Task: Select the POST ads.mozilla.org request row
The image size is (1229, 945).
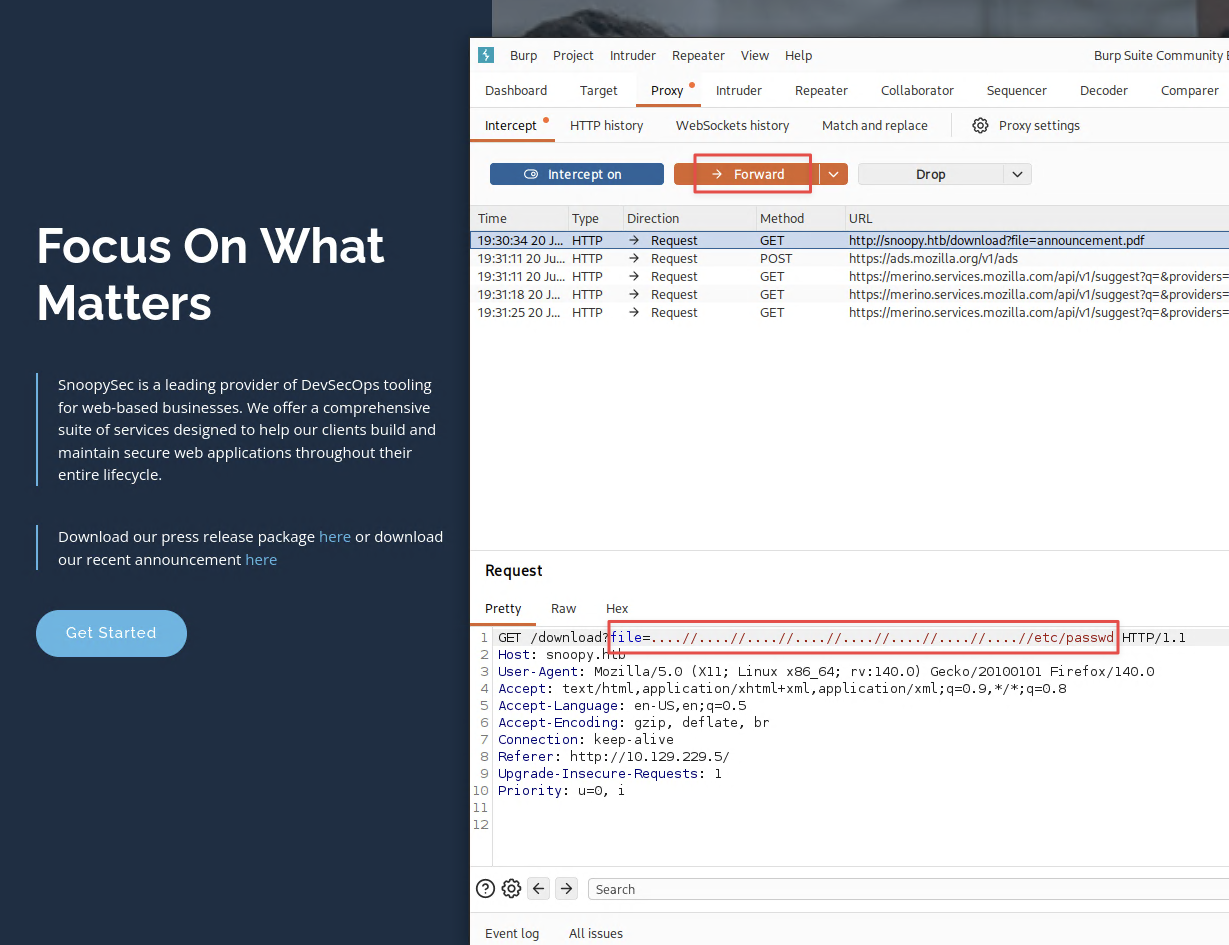Action: point(850,258)
